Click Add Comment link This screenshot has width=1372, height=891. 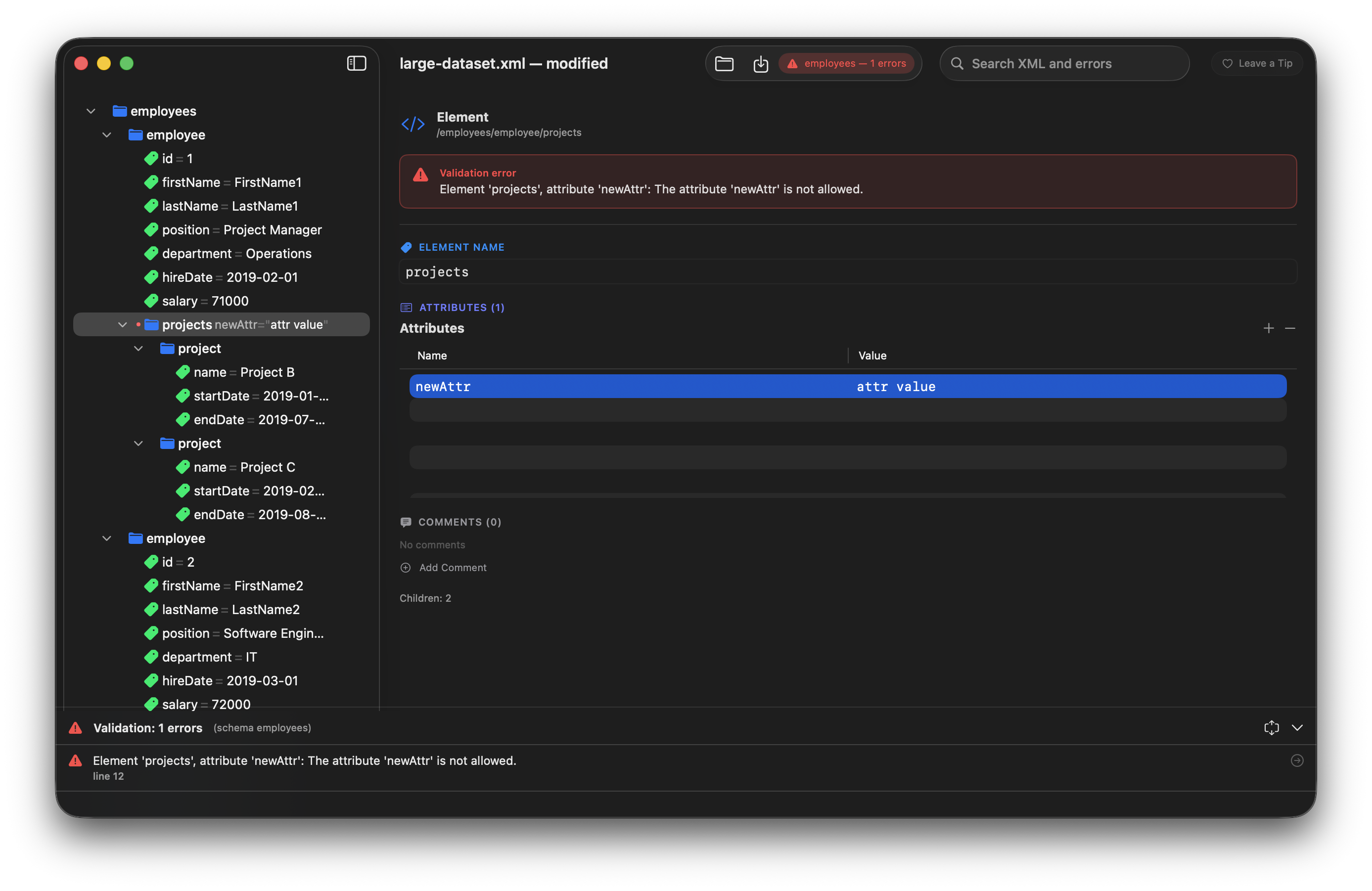pos(453,568)
